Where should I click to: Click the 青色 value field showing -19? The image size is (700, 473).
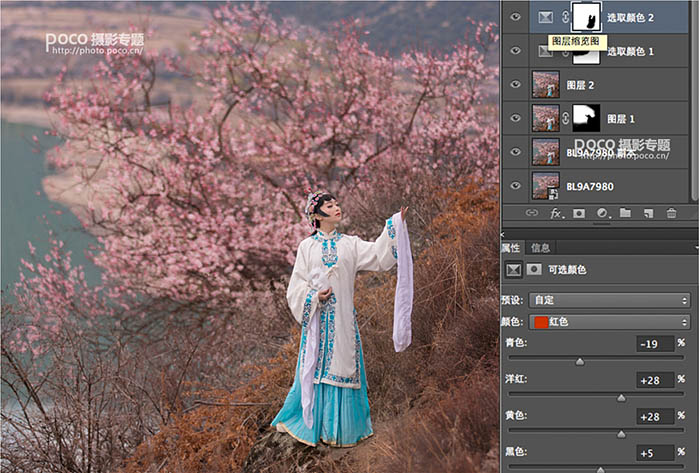(x=655, y=344)
